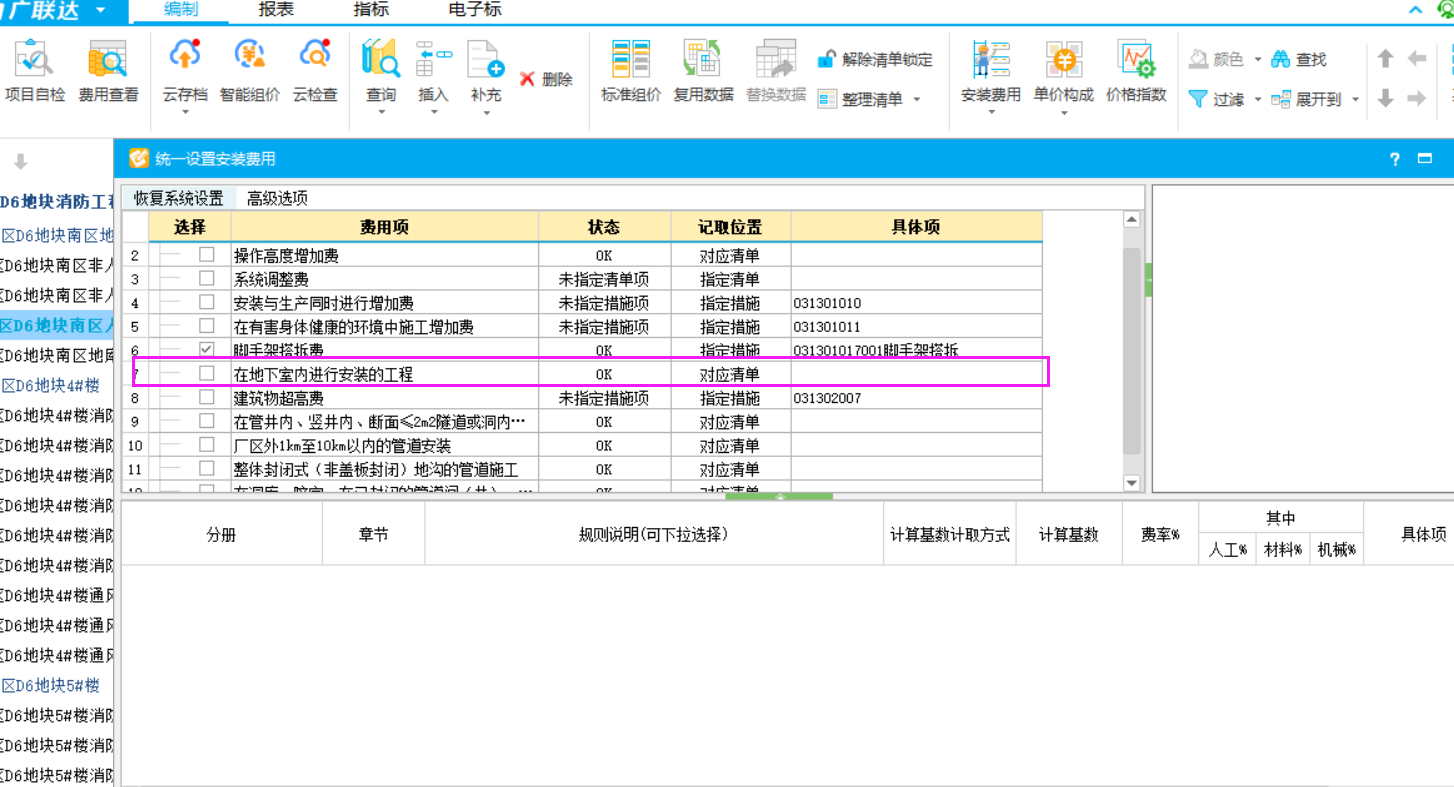Image resolution: width=1454 pixels, height=787 pixels.
Task: Click the fee list scroll up arrow
Action: click(x=1131, y=220)
